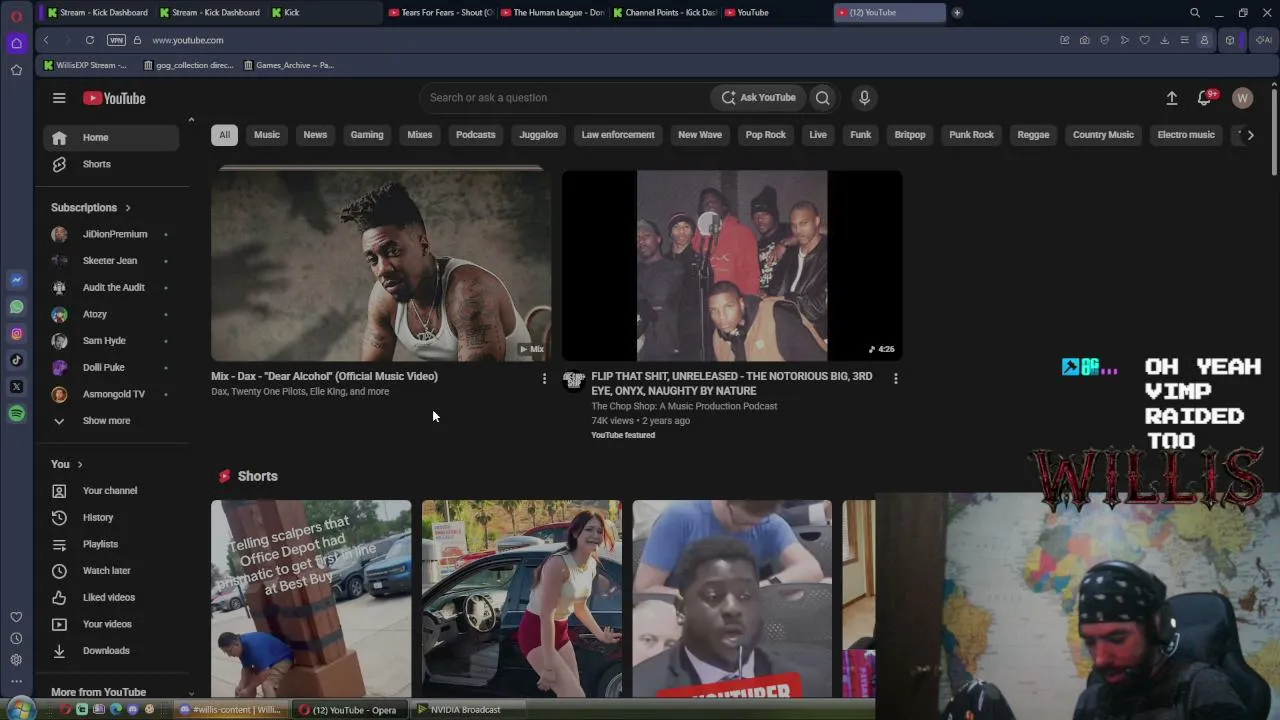The height and width of the screenshot is (720, 1280).
Task: Open Liked videos in the sidebar
Action: pyautogui.click(x=111, y=598)
